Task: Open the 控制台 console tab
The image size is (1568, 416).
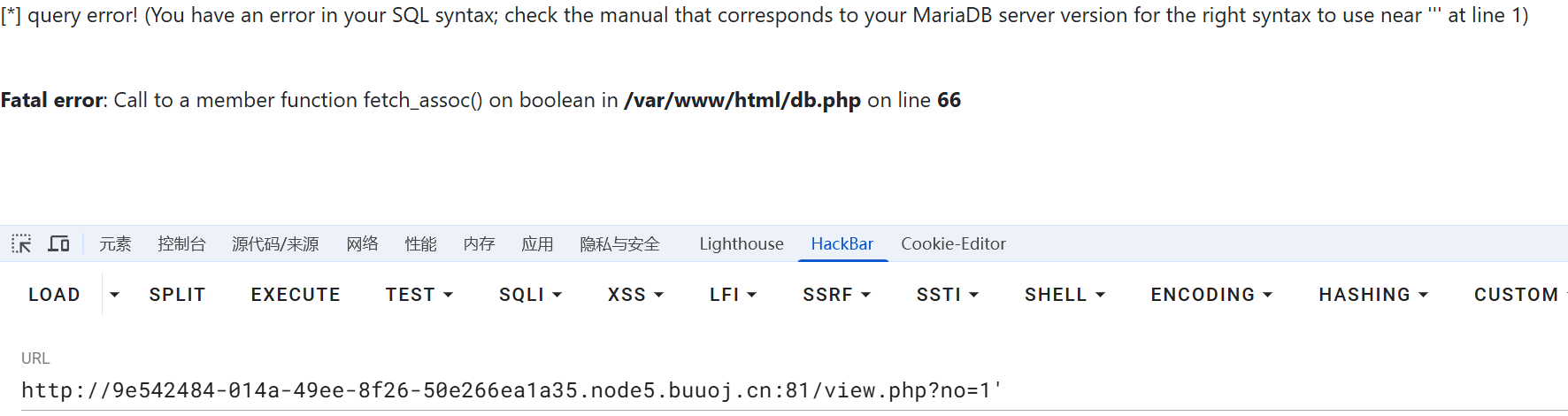Action: click(181, 243)
